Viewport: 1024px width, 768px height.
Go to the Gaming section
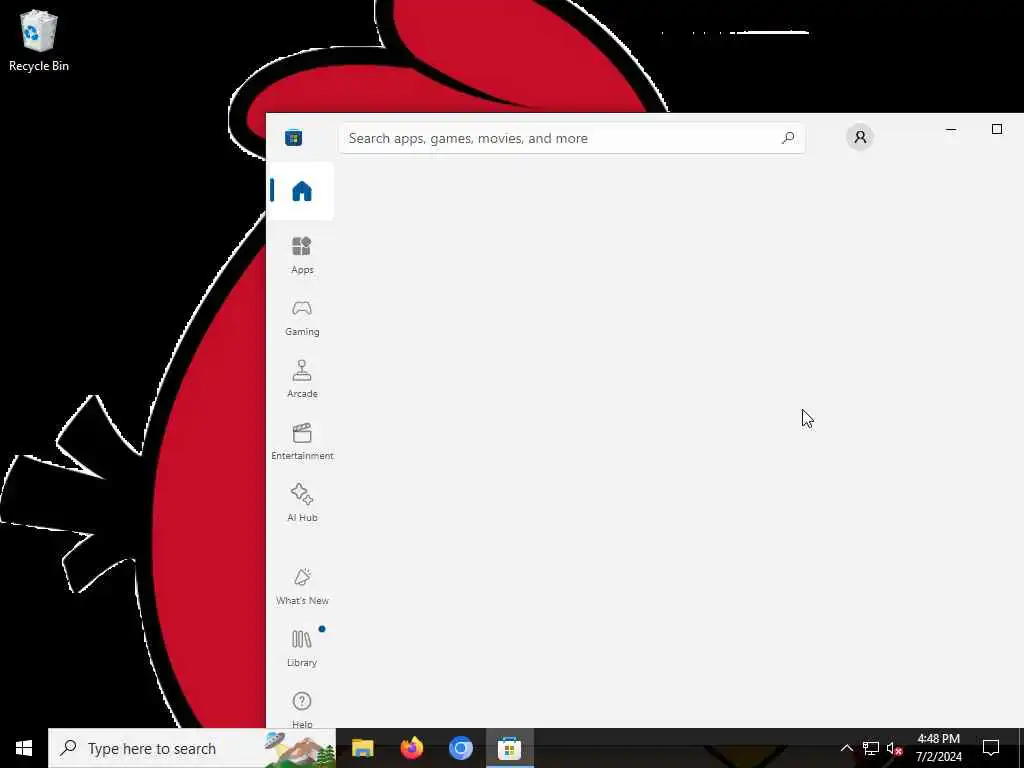(302, 317)
